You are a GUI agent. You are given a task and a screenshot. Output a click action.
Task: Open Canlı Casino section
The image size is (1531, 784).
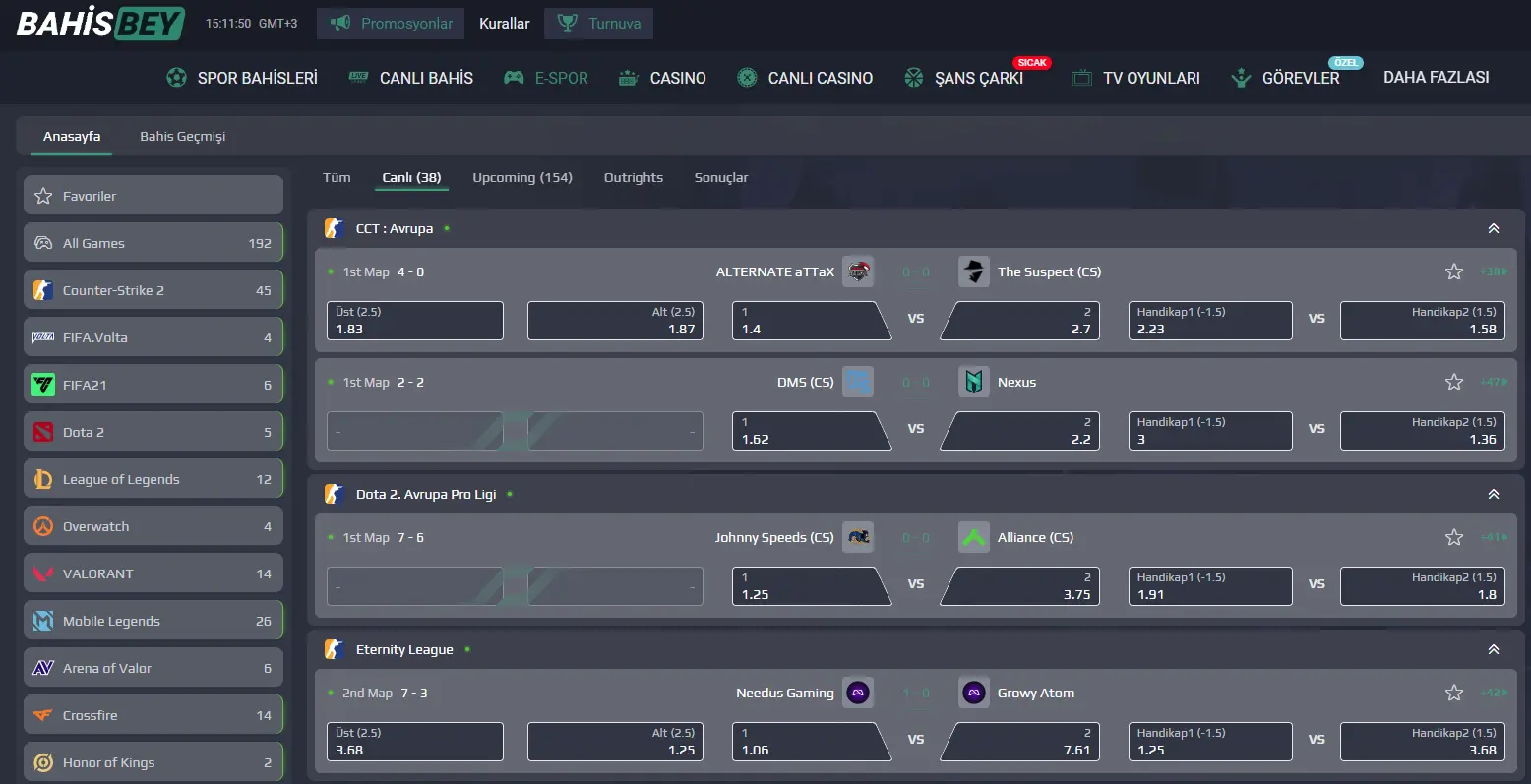coord(805,78)
